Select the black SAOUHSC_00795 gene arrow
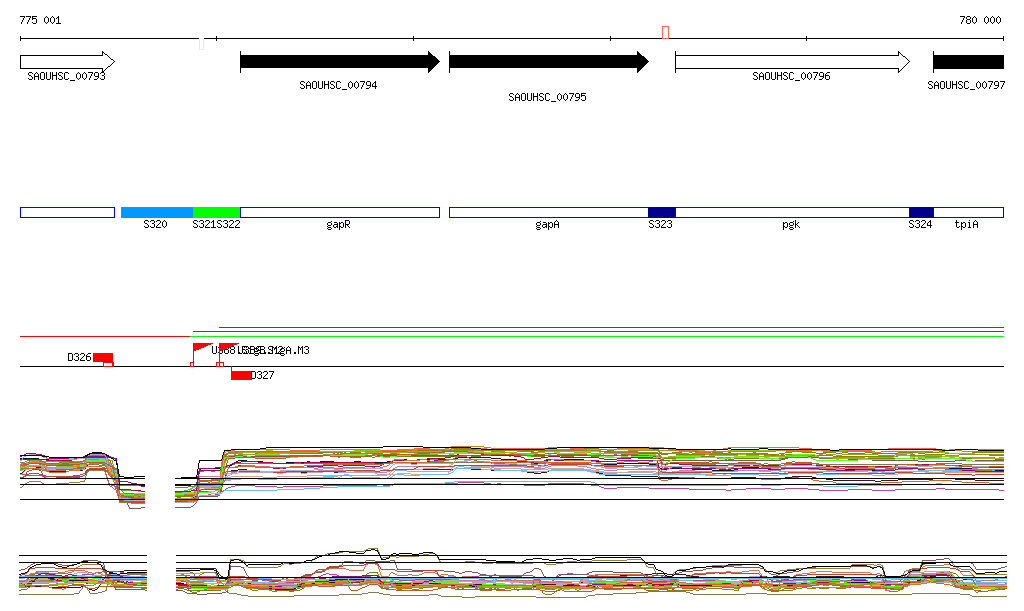Image resolution: width=1024 pixels, height=611 pixels. coord(548,62)
